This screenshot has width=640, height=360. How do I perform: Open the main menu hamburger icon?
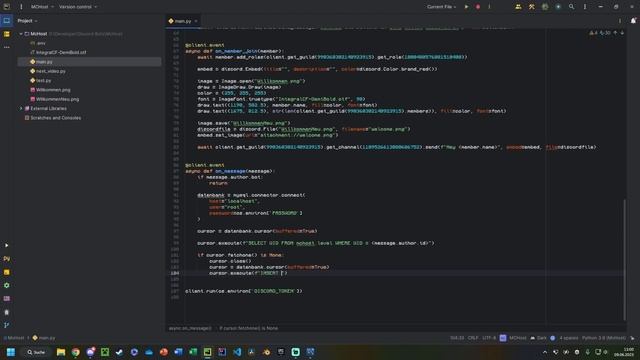21,7
